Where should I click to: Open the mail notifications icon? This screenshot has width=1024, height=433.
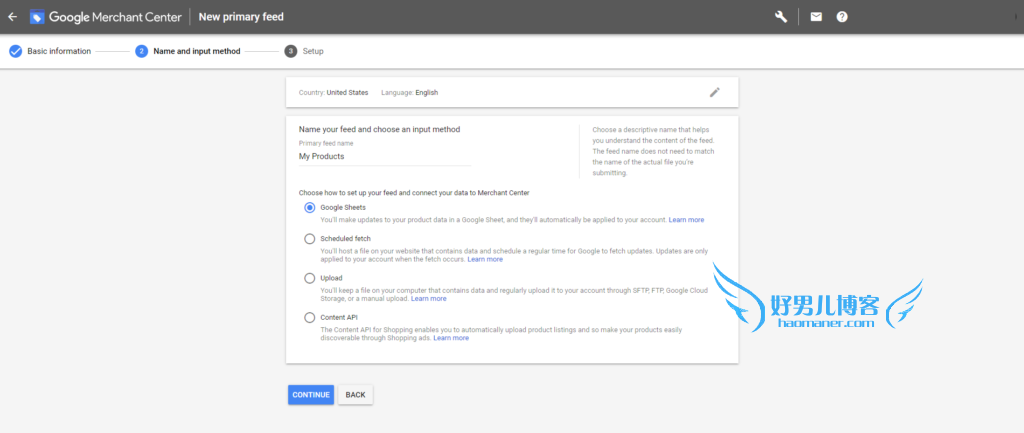(x=816, y=17)
